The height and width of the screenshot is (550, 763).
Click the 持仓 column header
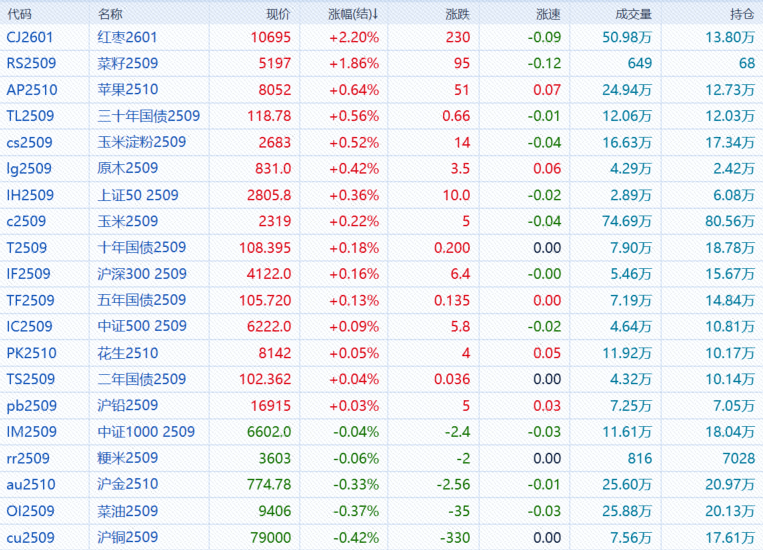point(741,14)
